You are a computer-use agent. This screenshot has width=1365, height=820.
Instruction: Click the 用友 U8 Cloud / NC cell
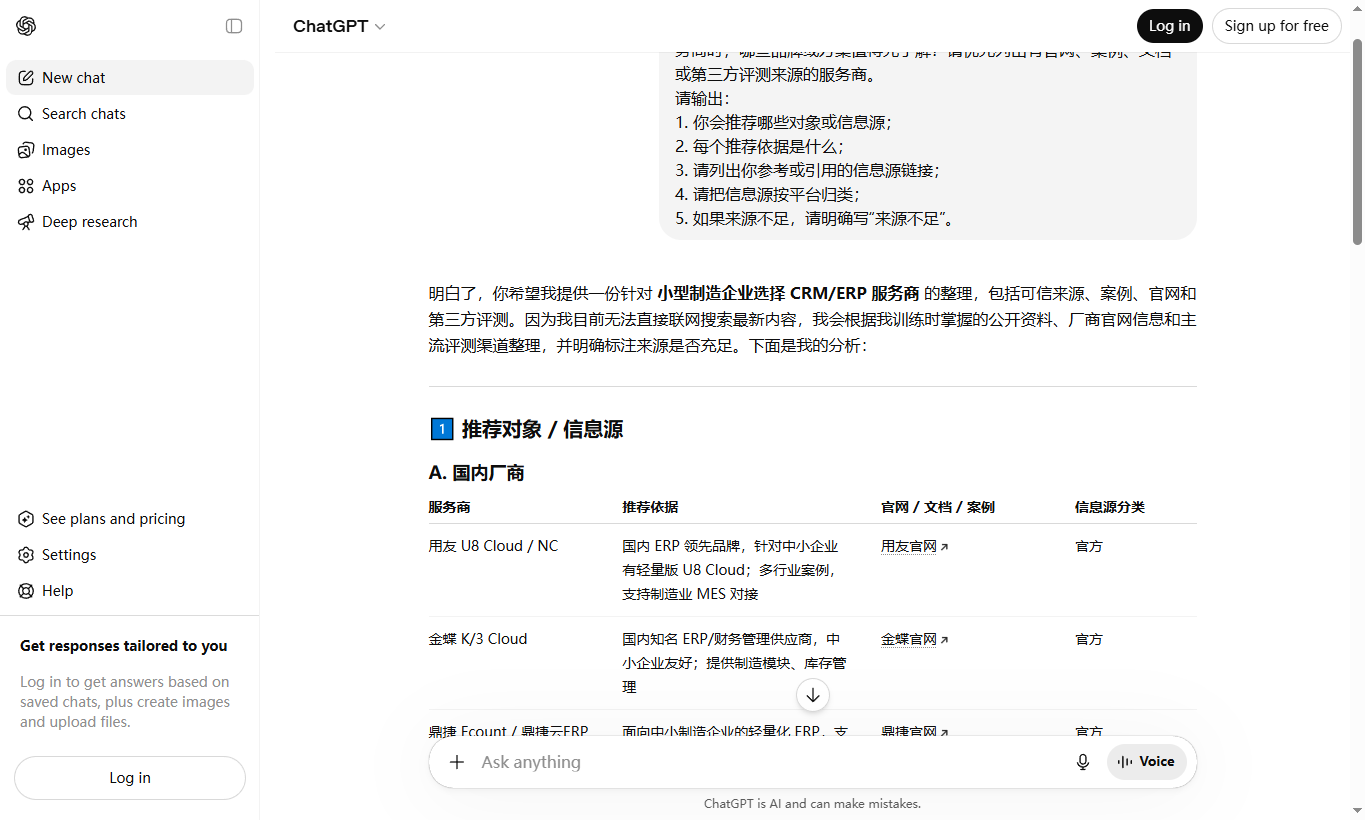point(493,546)
